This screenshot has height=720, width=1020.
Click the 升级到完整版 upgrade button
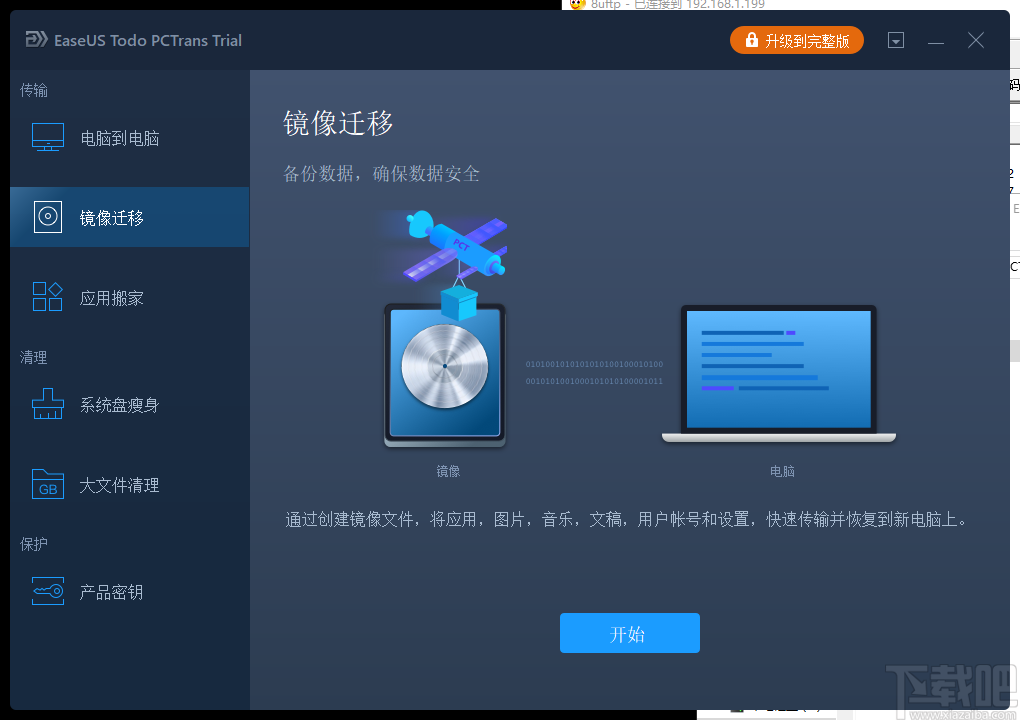click(797, 41)
